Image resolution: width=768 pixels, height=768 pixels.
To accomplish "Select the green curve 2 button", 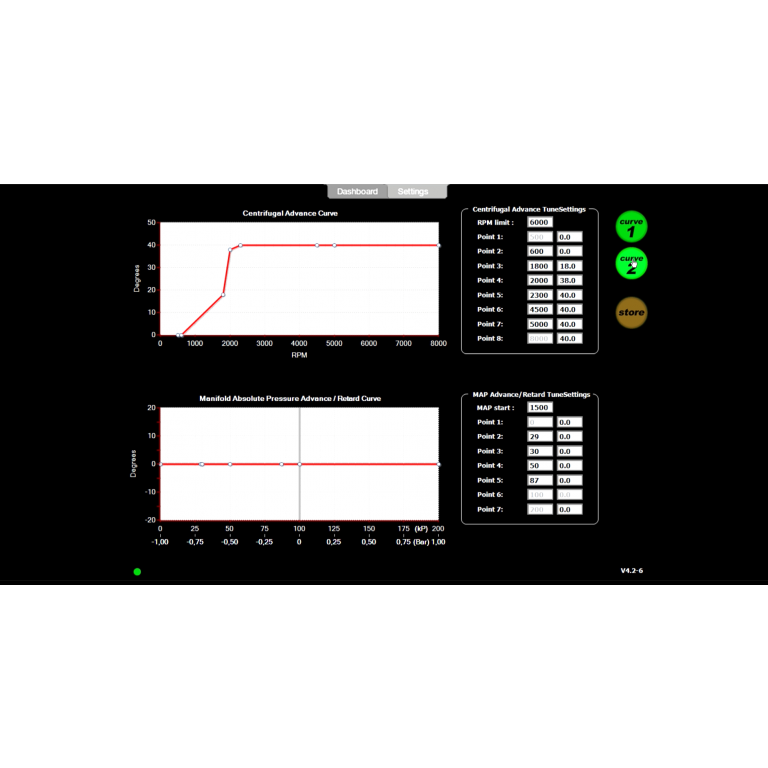I will click(x=631, y=263).
